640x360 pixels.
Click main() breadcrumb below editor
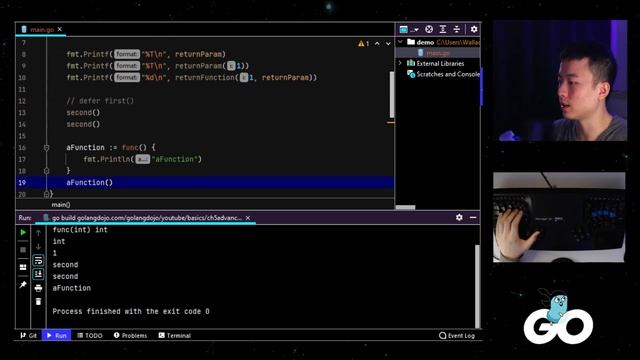(61, 204)
